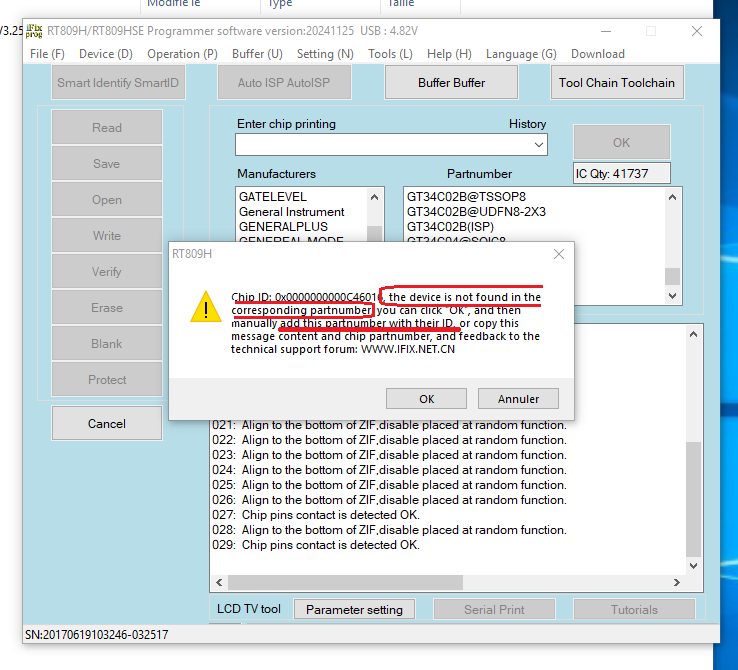
Task: Close the RT809H dialog with X
Action: click(x=559, y=254)
